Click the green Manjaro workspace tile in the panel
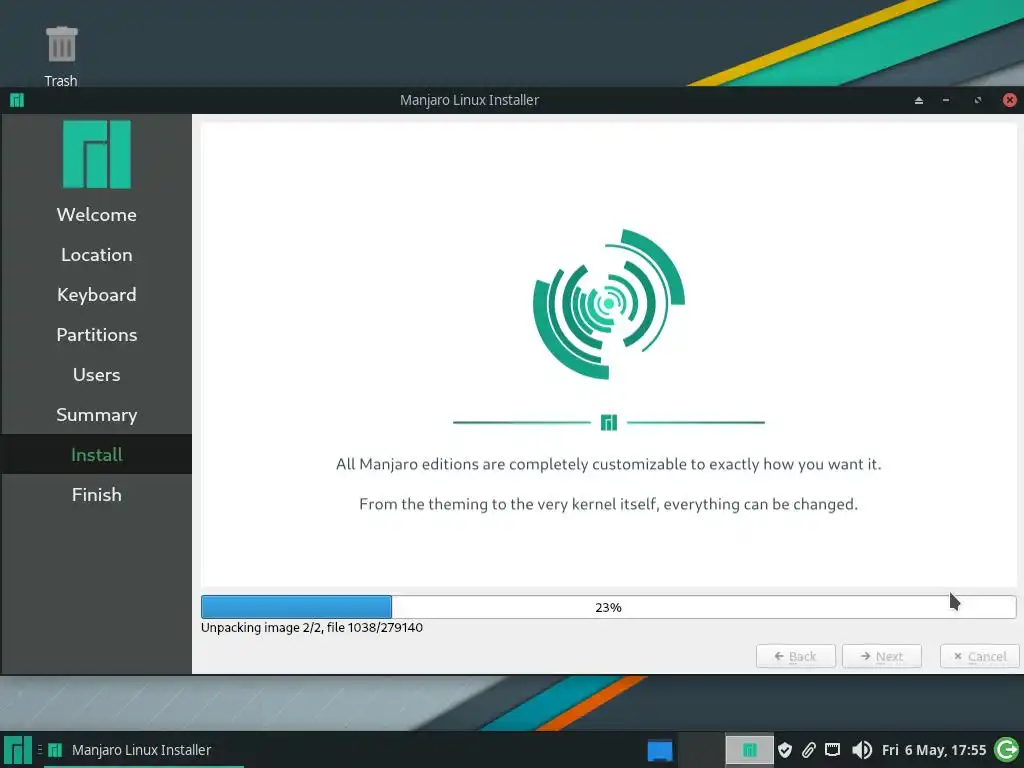This screenshot has width=1024, height=768. [x=749, y=750]
